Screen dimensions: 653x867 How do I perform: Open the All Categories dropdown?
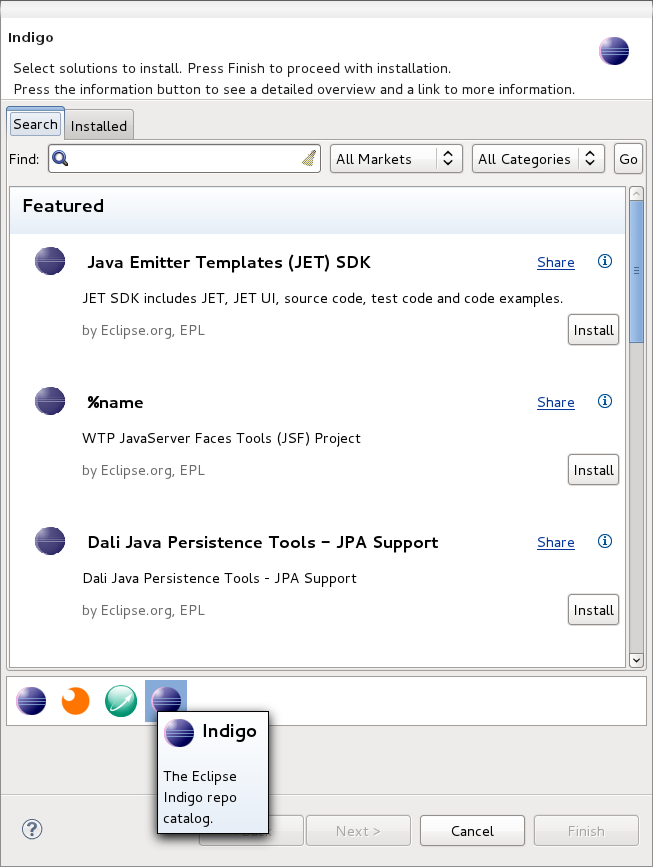click(x=538, y=159)
